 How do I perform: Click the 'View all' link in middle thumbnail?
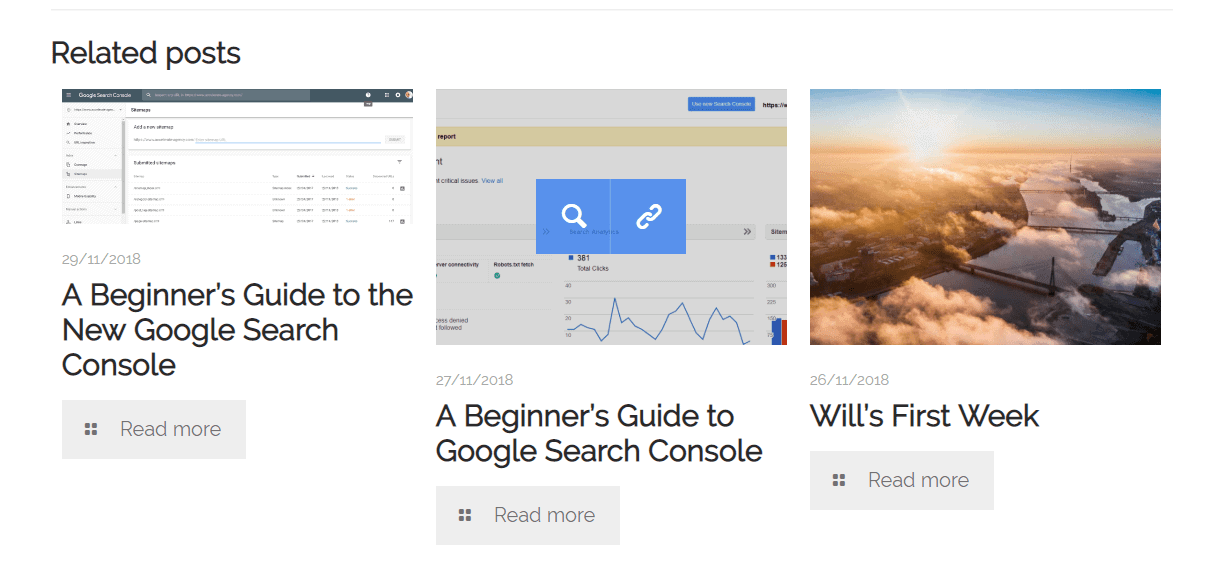pyautogui.click(x=492, y=181)
